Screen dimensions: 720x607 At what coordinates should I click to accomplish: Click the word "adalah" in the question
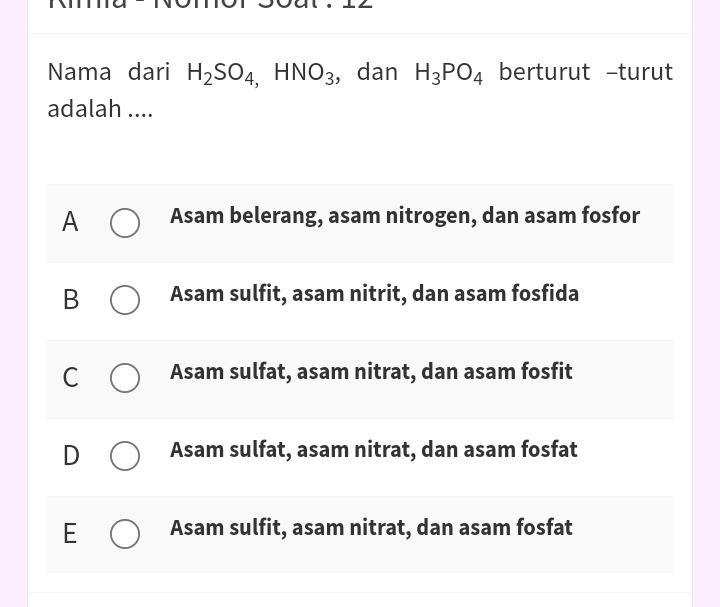(x=85, y=108)
